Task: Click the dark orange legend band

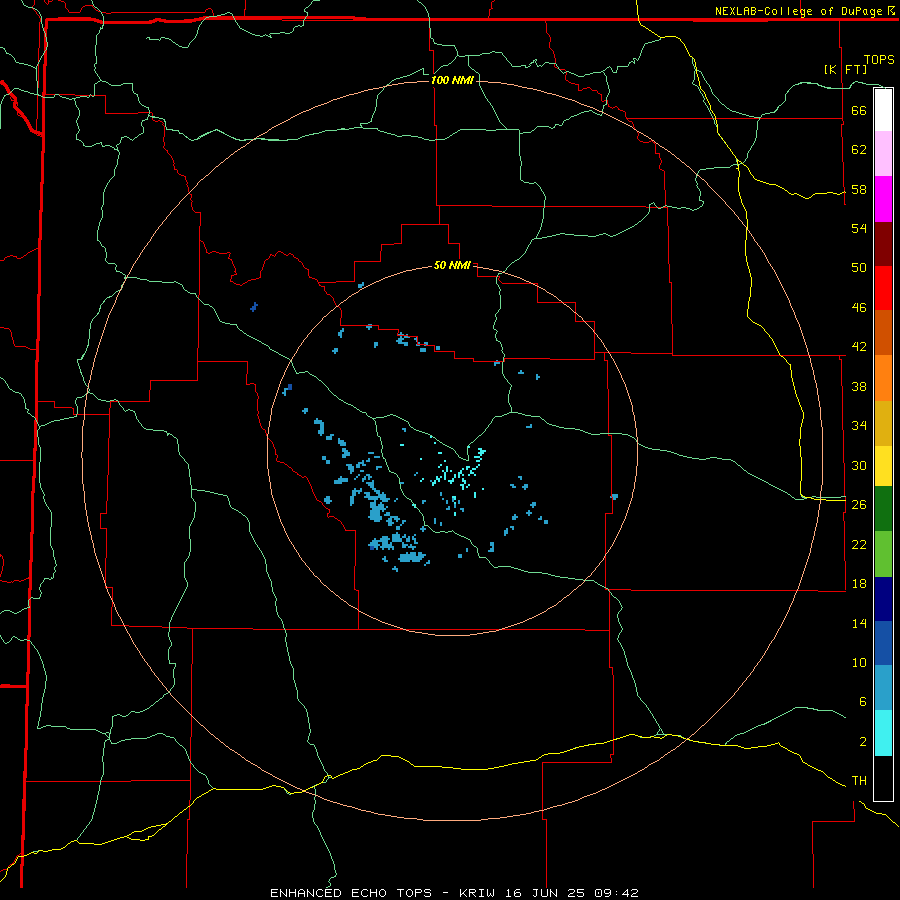Action: pyautogui.click(x=883, y=332)
